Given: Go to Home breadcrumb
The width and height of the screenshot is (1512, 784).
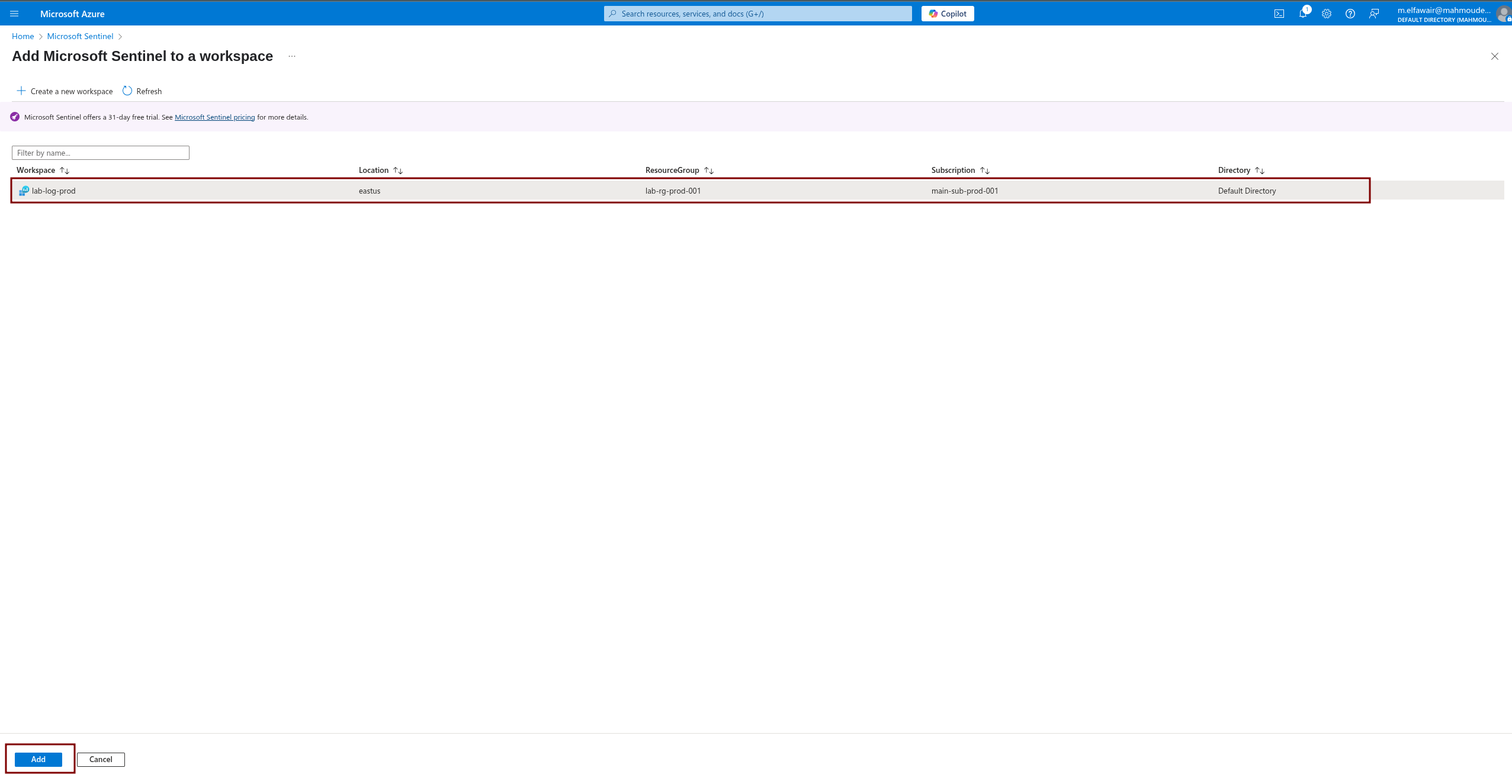Looking at the screenshot, I should (23, 36).
